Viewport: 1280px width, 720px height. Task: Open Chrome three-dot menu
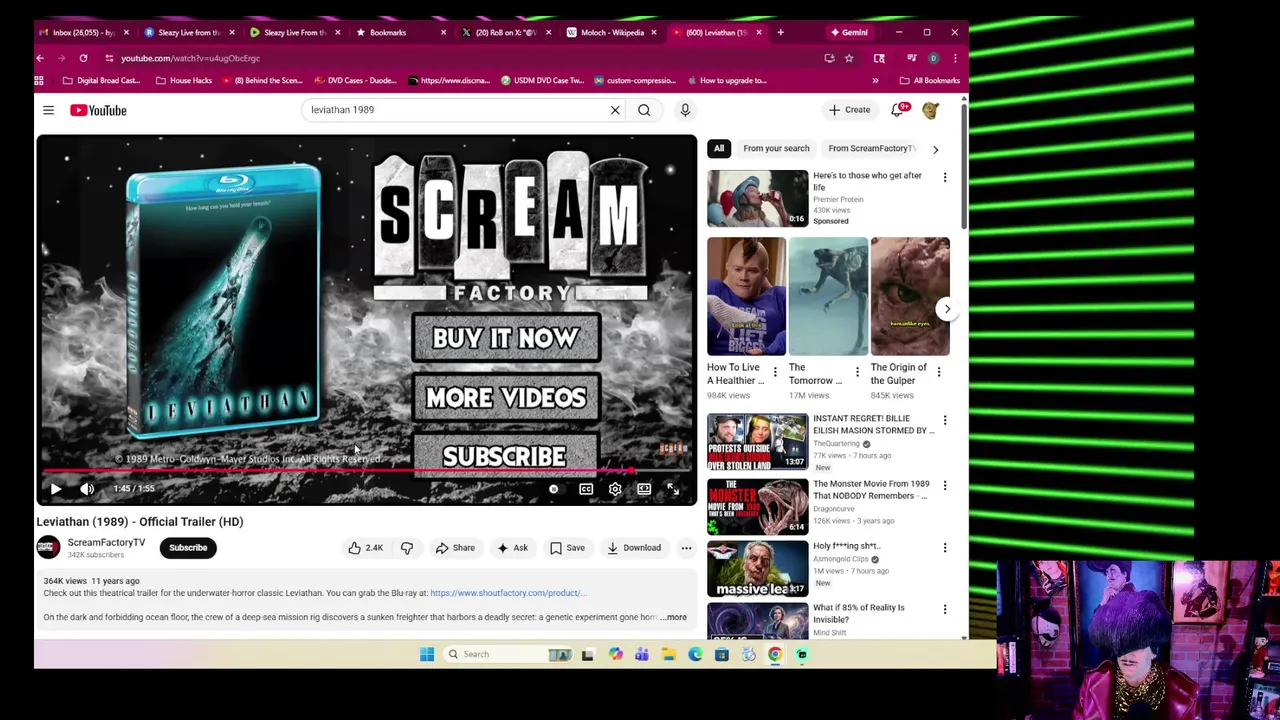(955, 58)
